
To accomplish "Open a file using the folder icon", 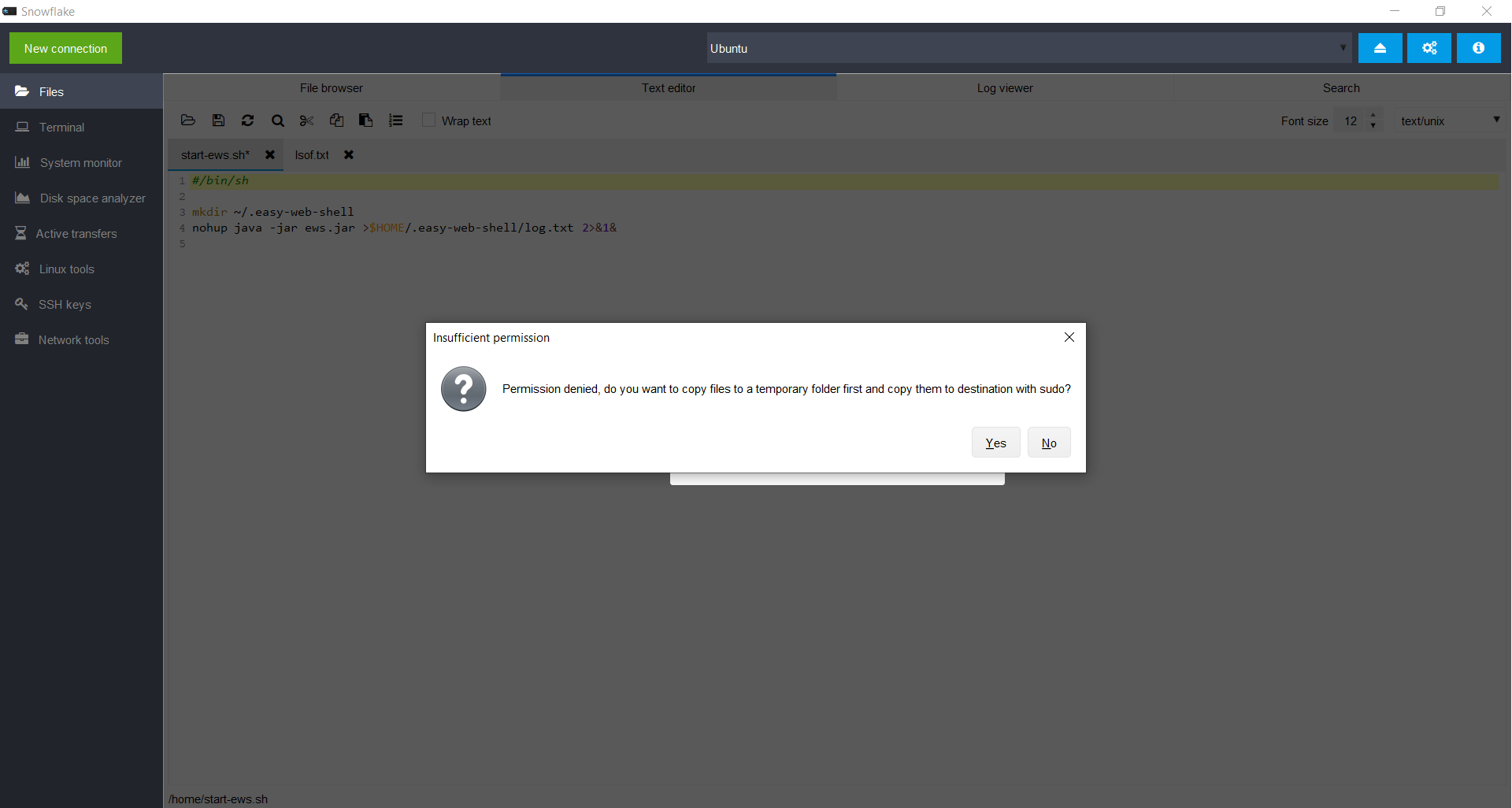I will point(187,120).
